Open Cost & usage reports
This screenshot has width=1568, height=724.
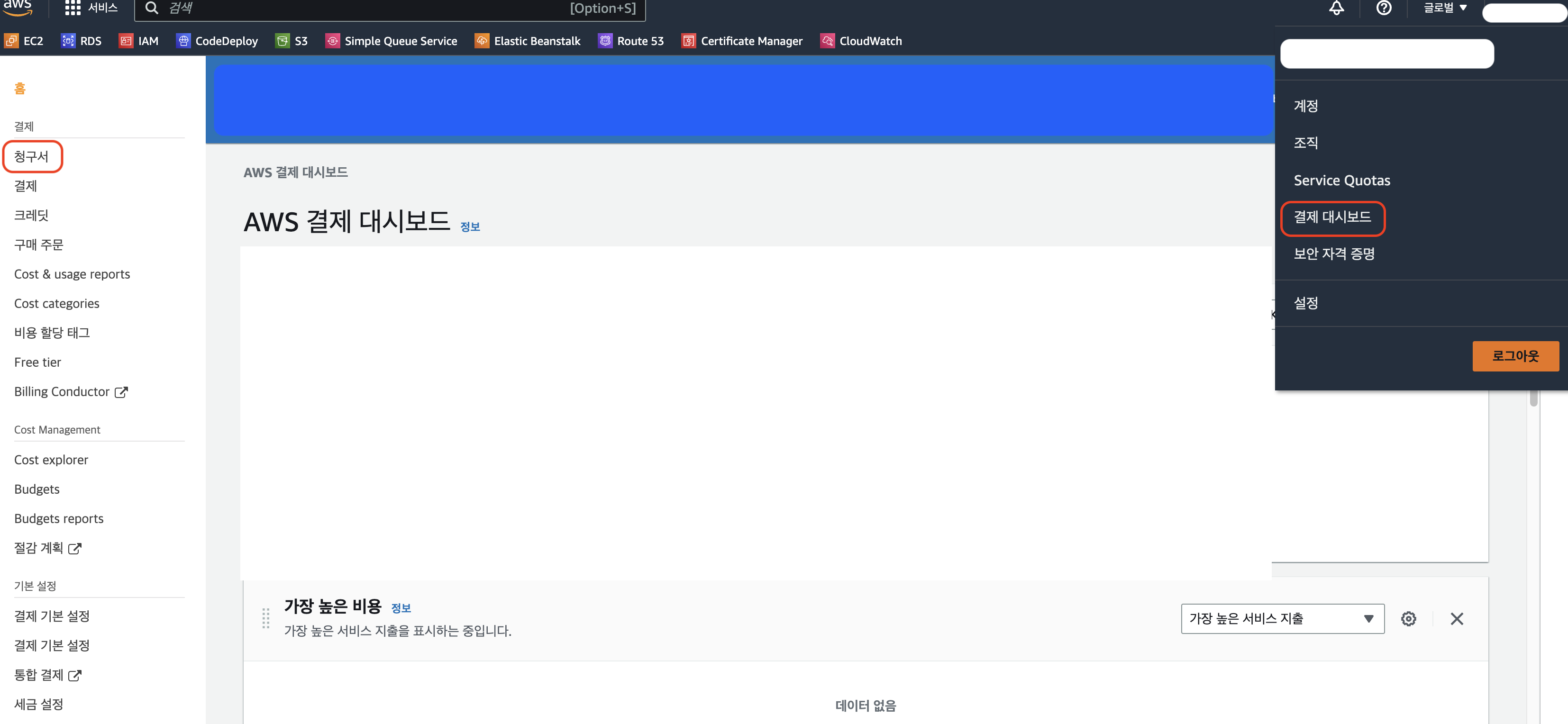72,274
